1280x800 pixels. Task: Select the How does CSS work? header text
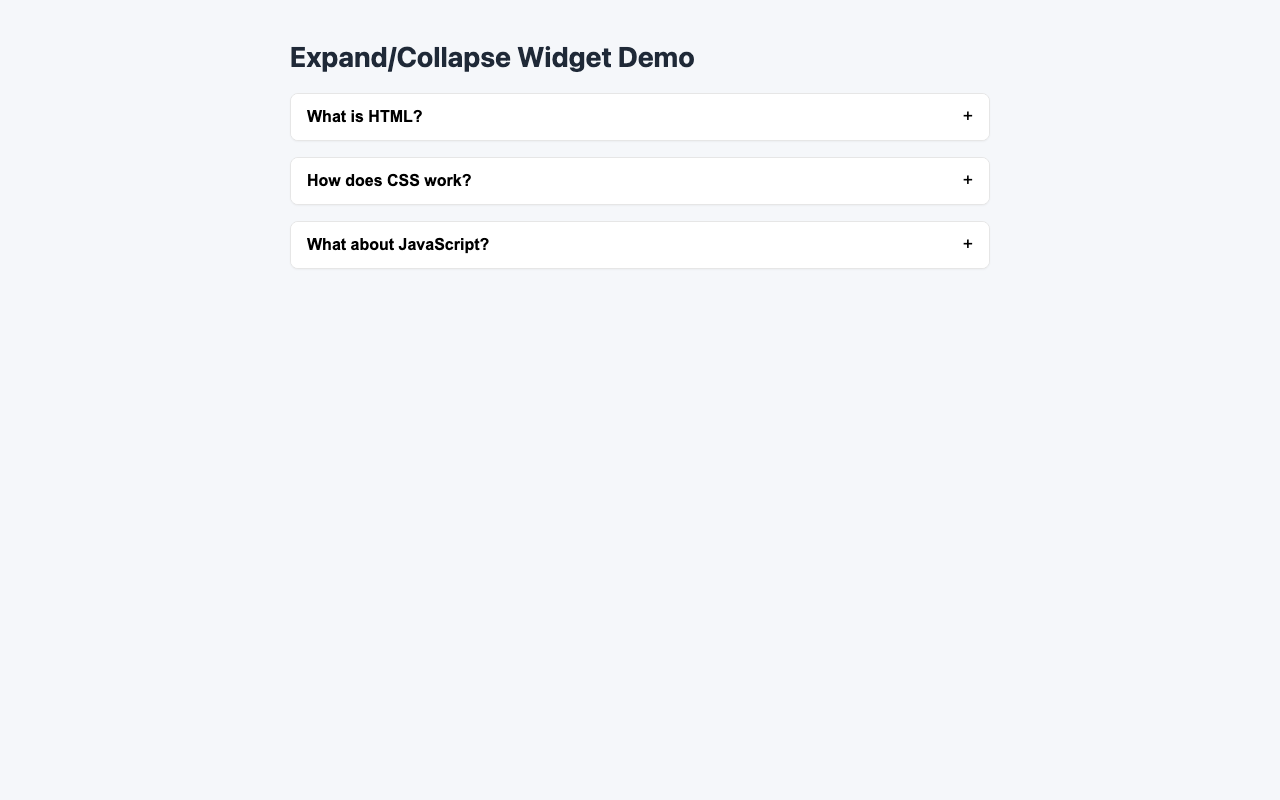pos(389,180)
